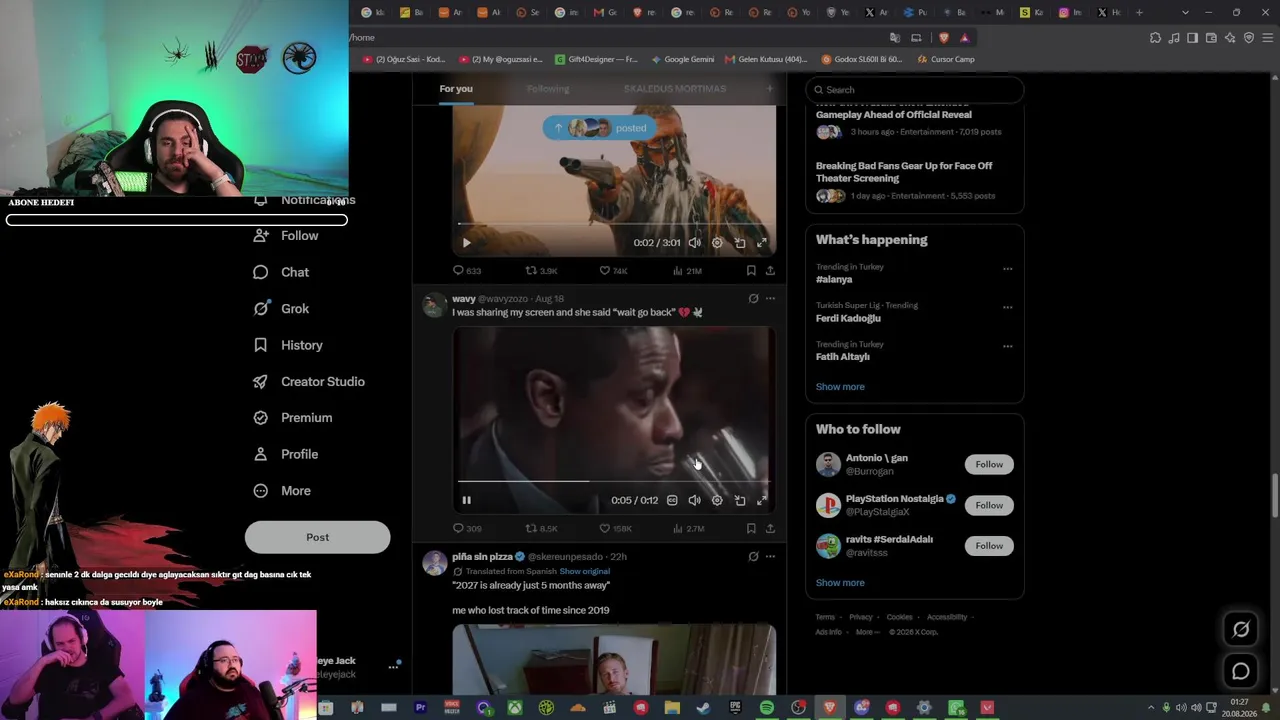The width and height of the screenshot is (1280, 720).
Task: Open Chat in the sidebar
Action: [281, 272]
